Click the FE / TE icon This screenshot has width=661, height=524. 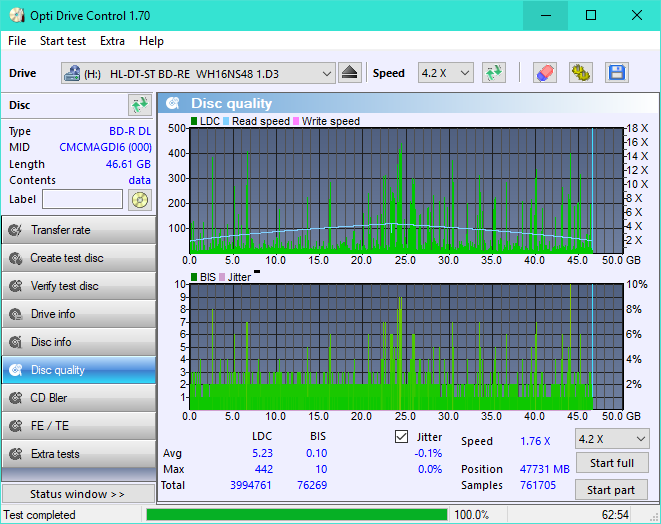pos(16,426)
